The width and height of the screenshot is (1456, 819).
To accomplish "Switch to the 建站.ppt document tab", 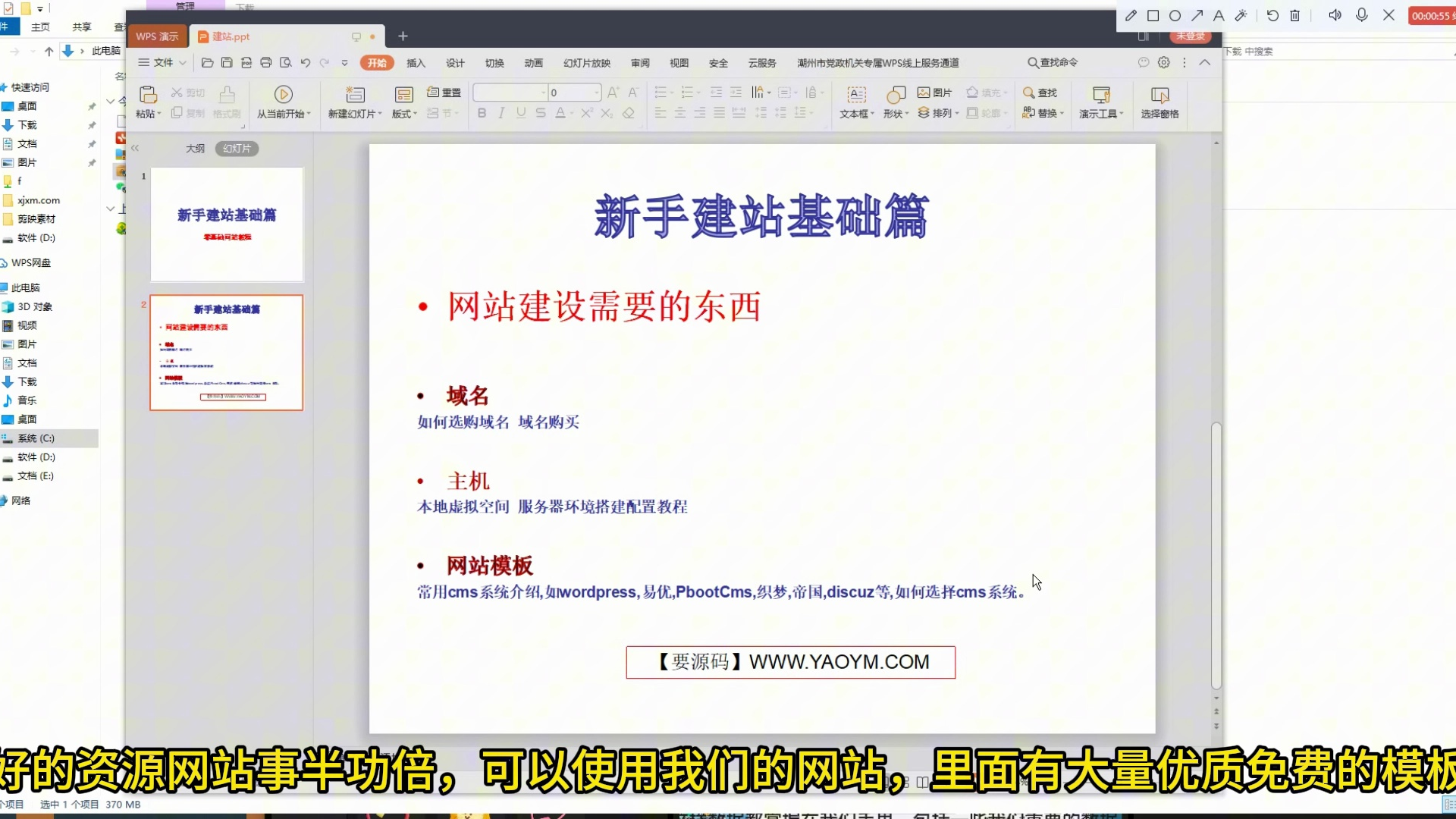I will pyautogui.click(x=287, y=36).
